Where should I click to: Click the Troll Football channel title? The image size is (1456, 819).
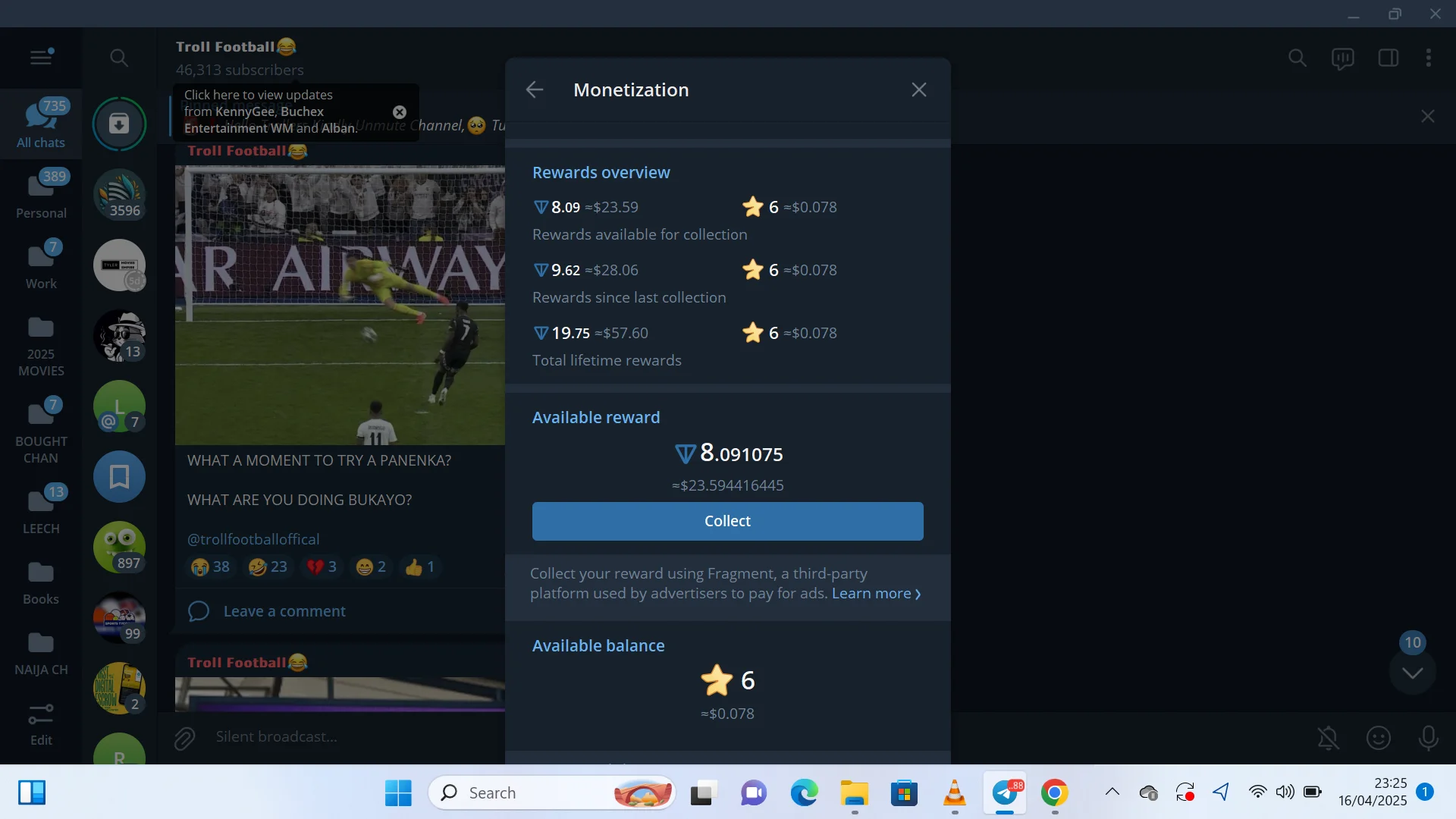(x=236, y=47)
